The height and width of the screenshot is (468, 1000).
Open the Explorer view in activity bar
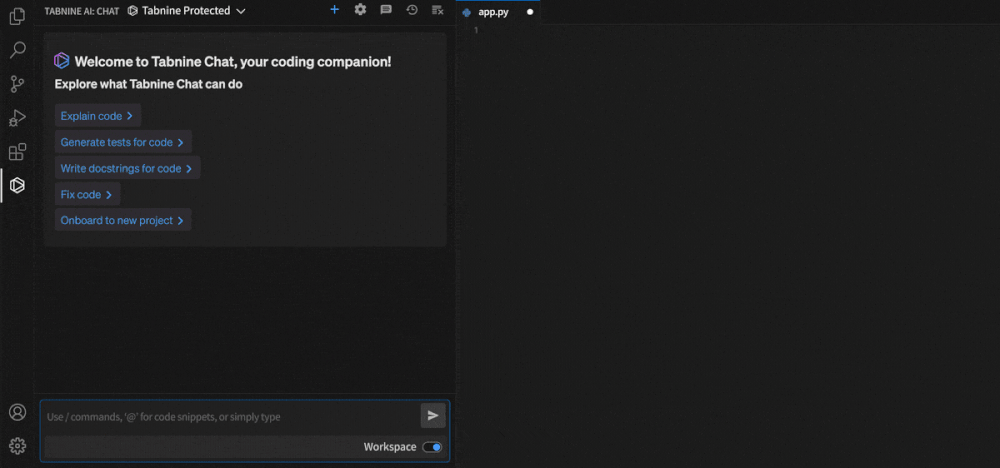(17, 17)
